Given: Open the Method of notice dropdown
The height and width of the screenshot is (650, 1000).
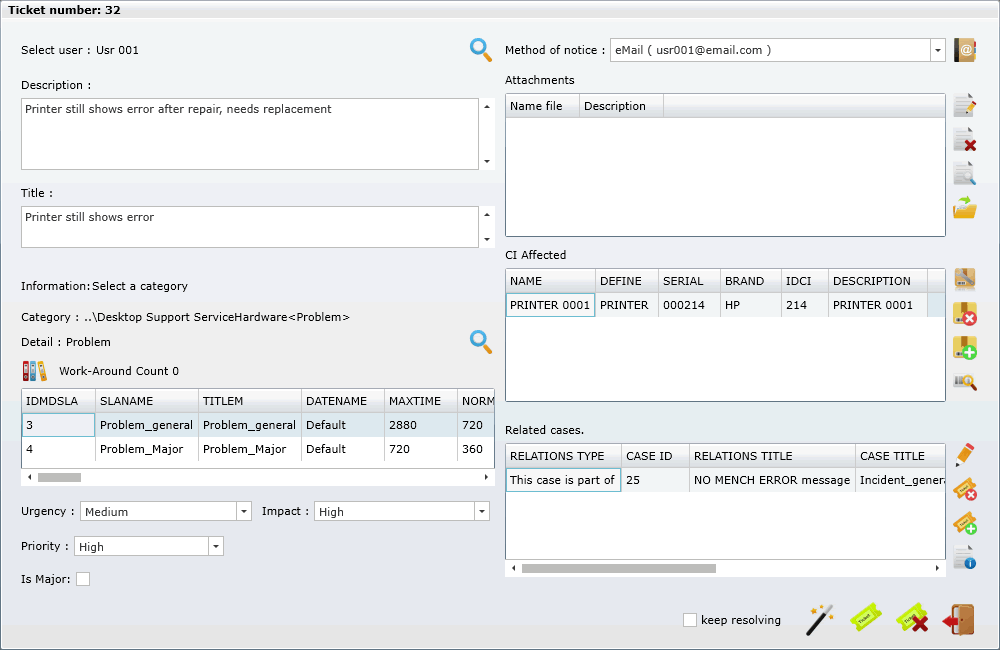Looking at the screenshot, I should (938, 50).
